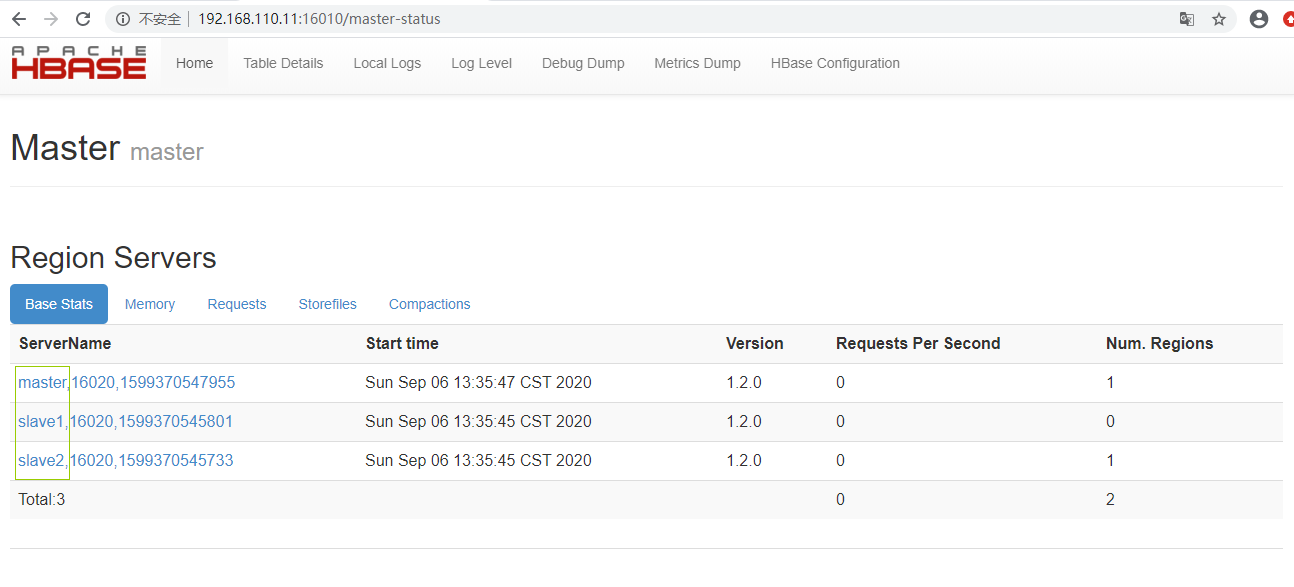The height and width of the screenshot is (587, 1294).
Task: Open HBase Configuration in the navbar
Action: coord(835,63)
